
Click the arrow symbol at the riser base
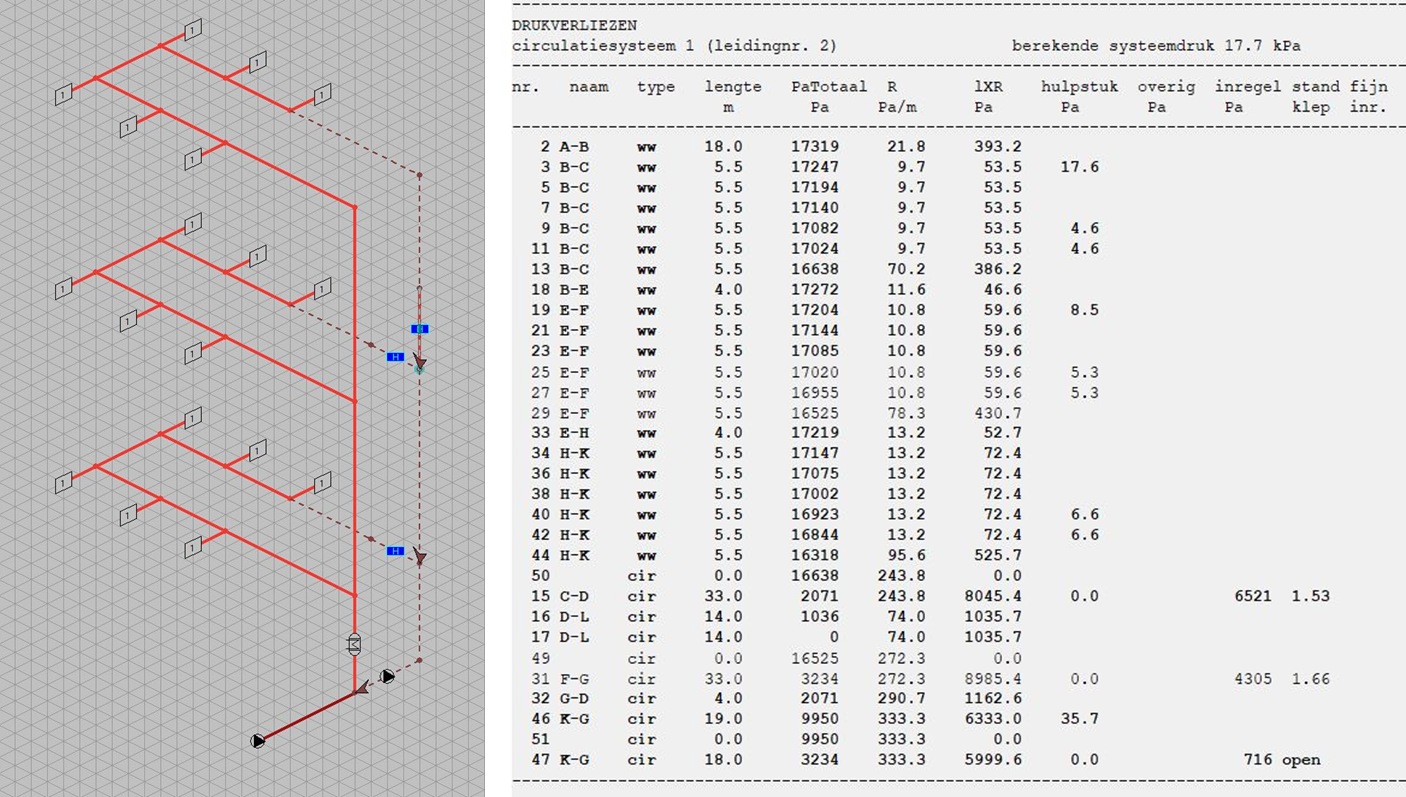(362, 686)
